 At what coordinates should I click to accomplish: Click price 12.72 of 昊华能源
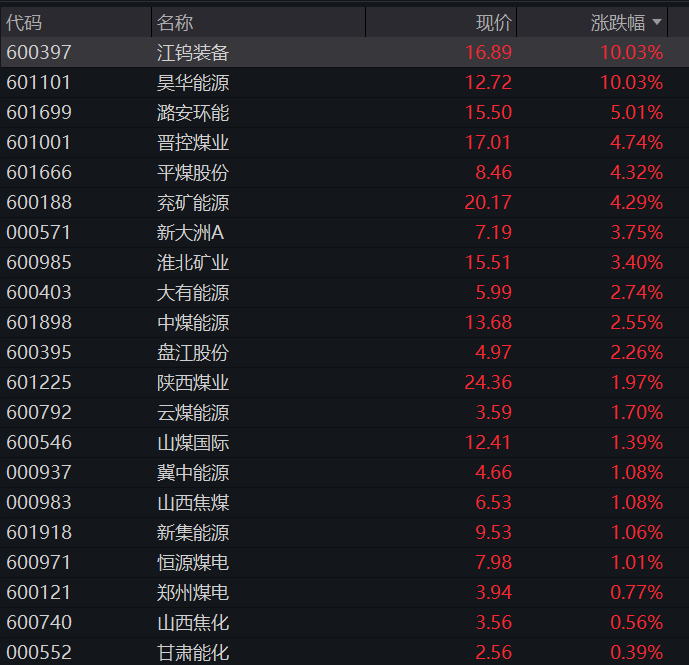tap(488, 83)
